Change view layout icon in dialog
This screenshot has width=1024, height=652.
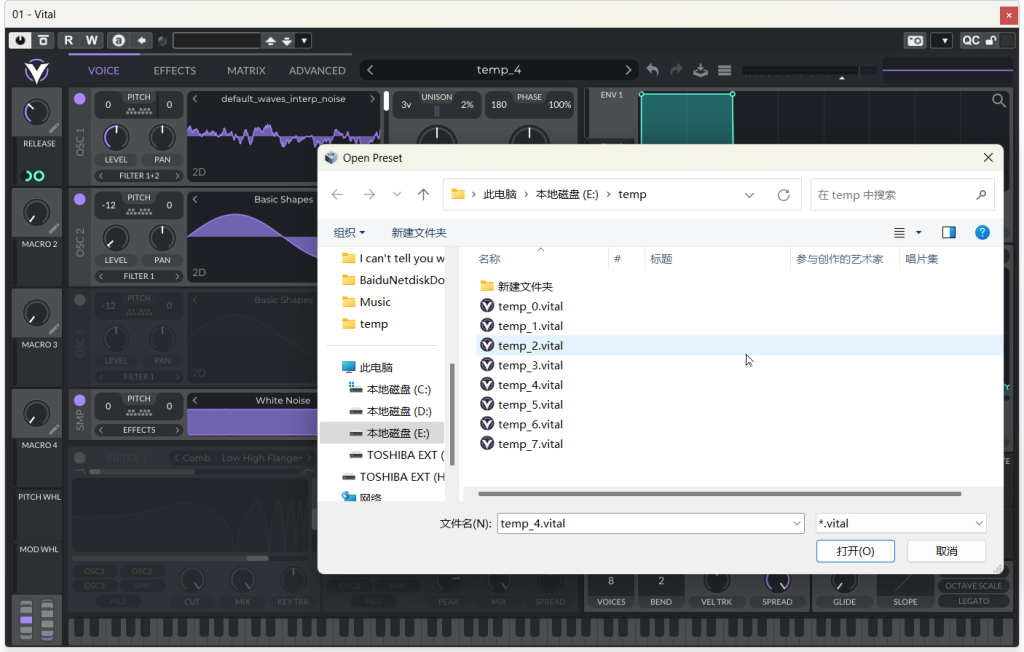click(x=899, y=233)
